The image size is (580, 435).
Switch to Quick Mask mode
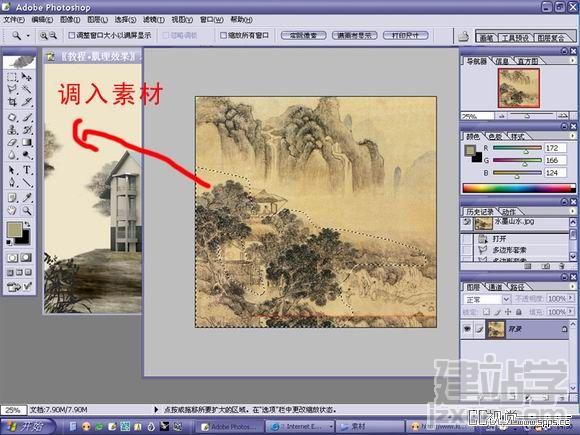[x=26, y=258]
